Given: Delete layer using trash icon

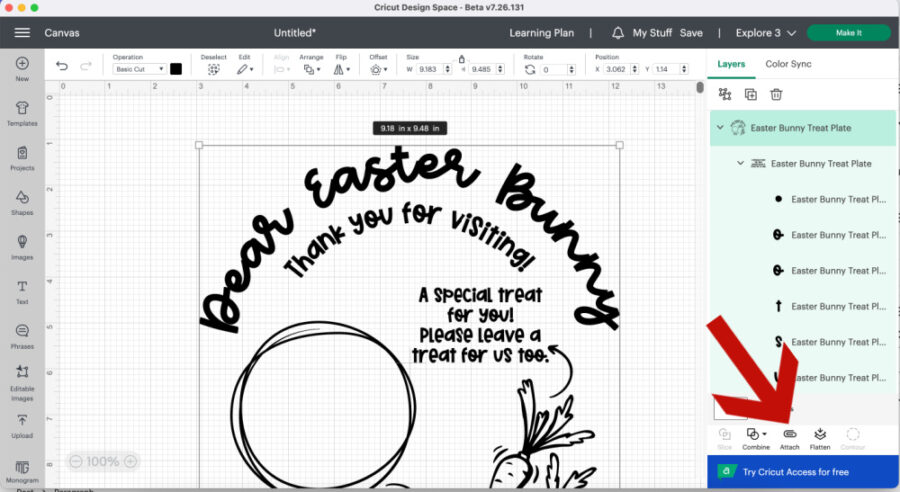Looking at the screenshot, I should click(776, 94).
